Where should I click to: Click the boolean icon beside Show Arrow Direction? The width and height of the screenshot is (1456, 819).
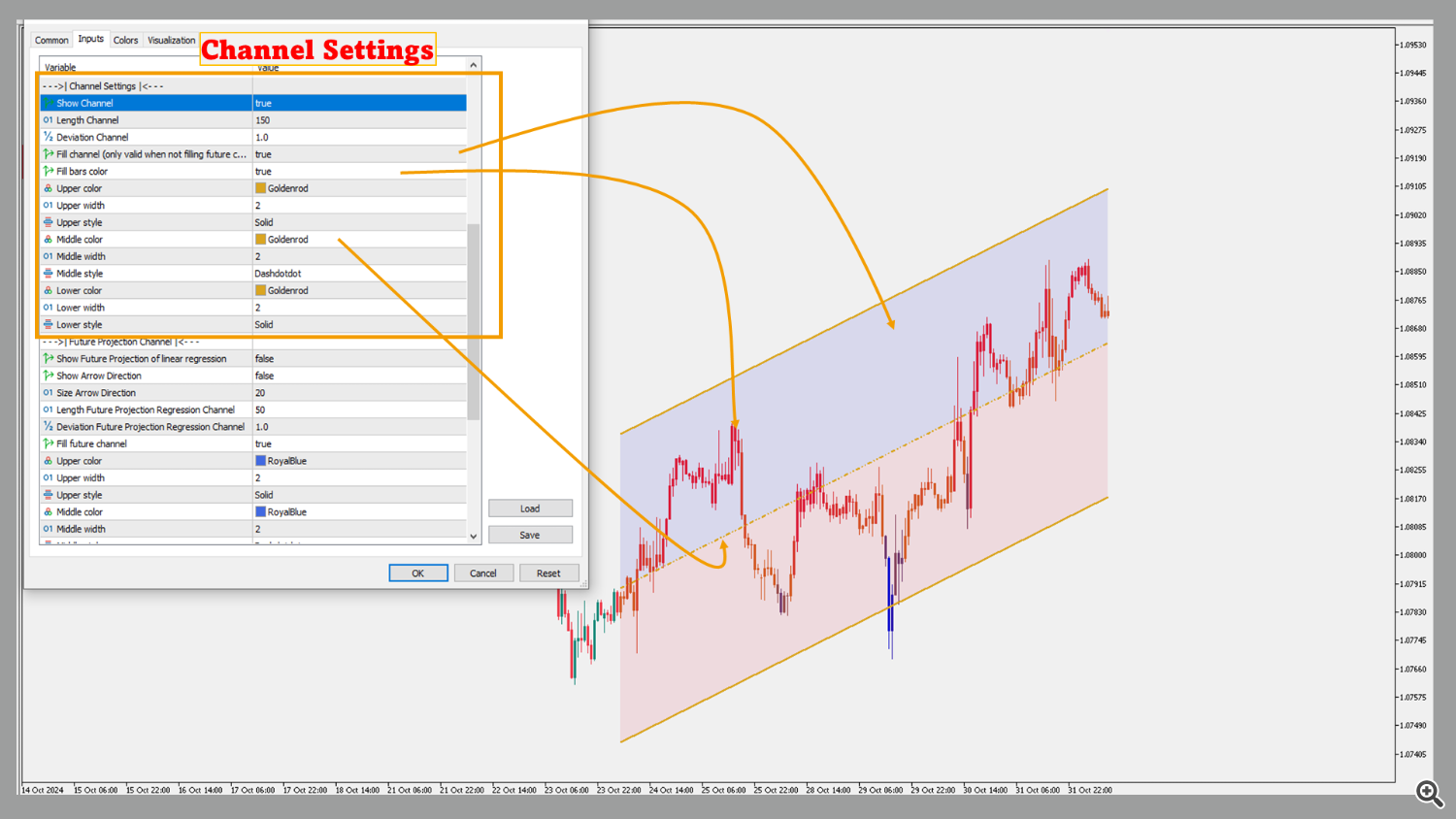tap(48, 376)
